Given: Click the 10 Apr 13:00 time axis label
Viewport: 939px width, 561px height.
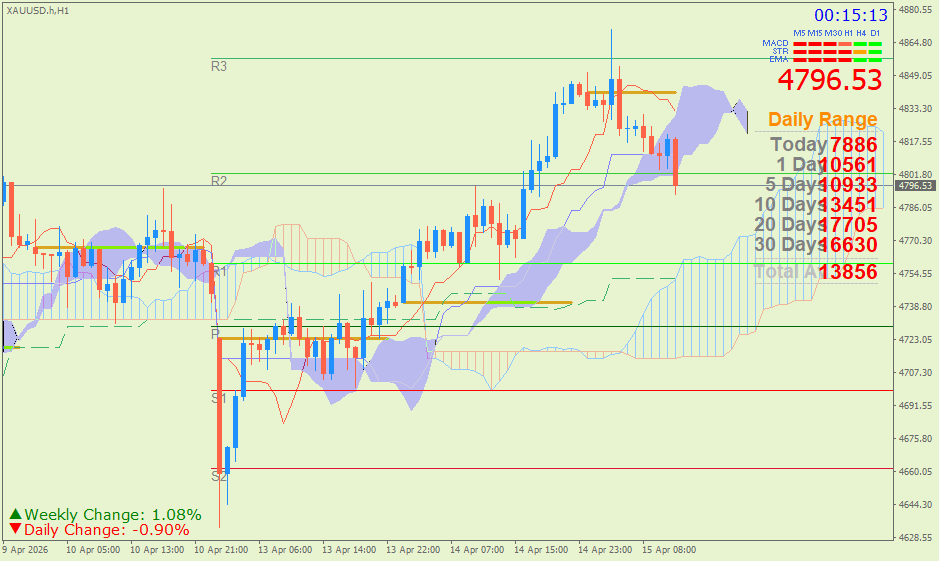Looking at the screenshot, I should click(x=157, y=549).
